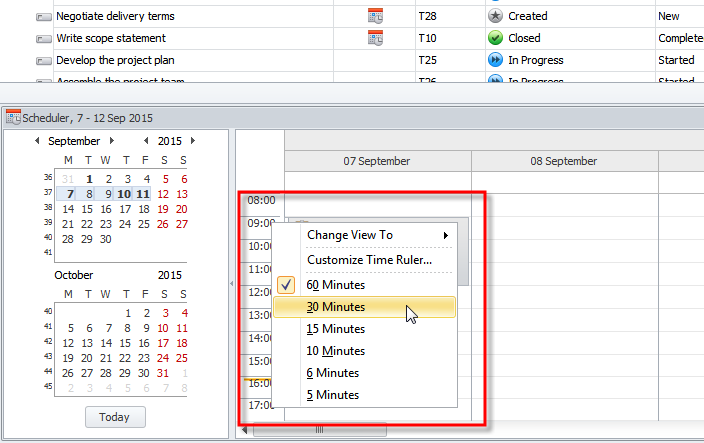Click the scheduler icon on Write scope statement row
The image size is (704, 443).
pyautogui.click(x=376, y=38)
